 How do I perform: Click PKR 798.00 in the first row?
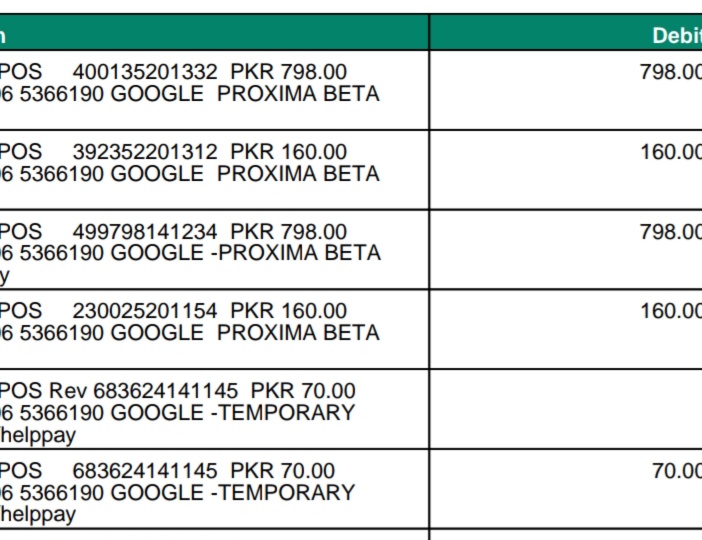click(289, 72)
